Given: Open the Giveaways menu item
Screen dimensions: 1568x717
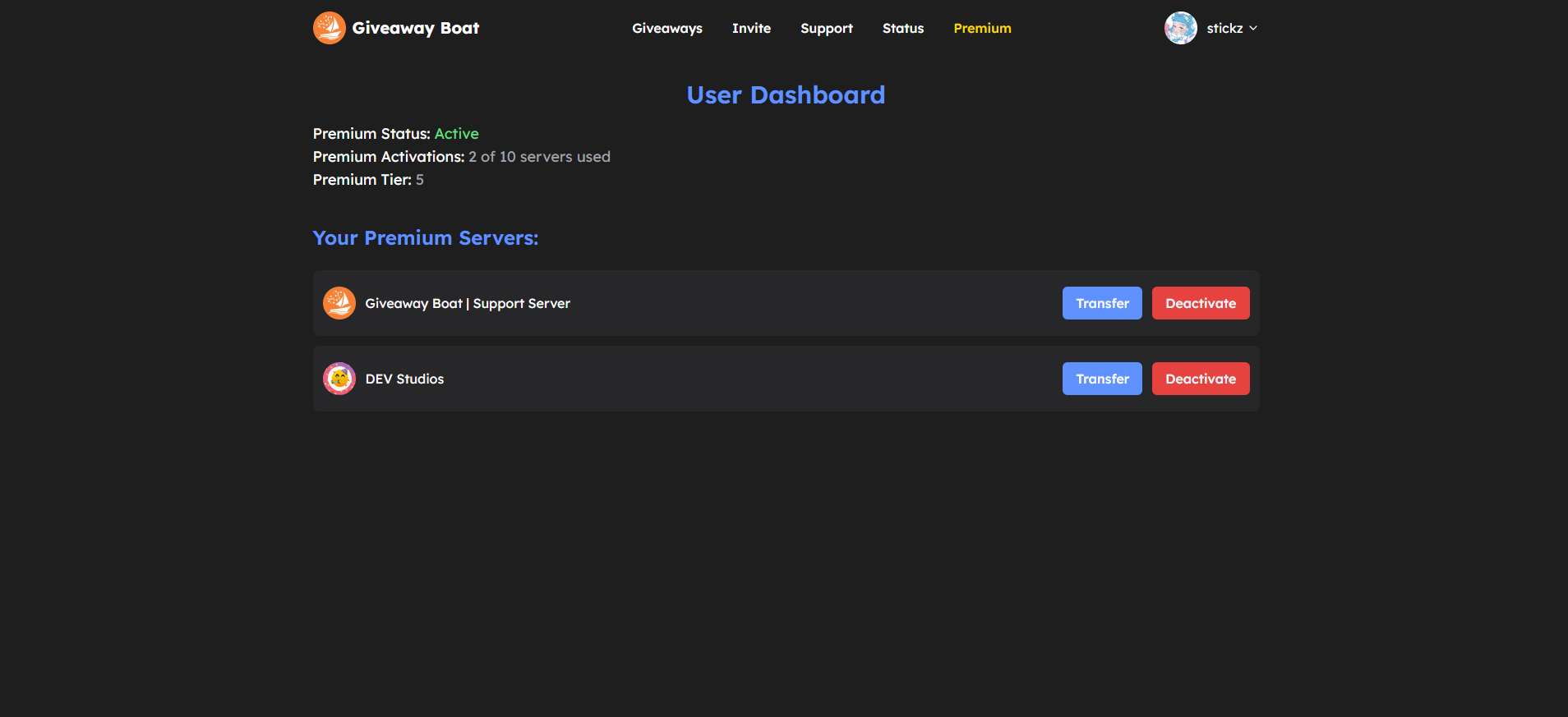Looking at the screenshot, I should [x=667, y=28].
